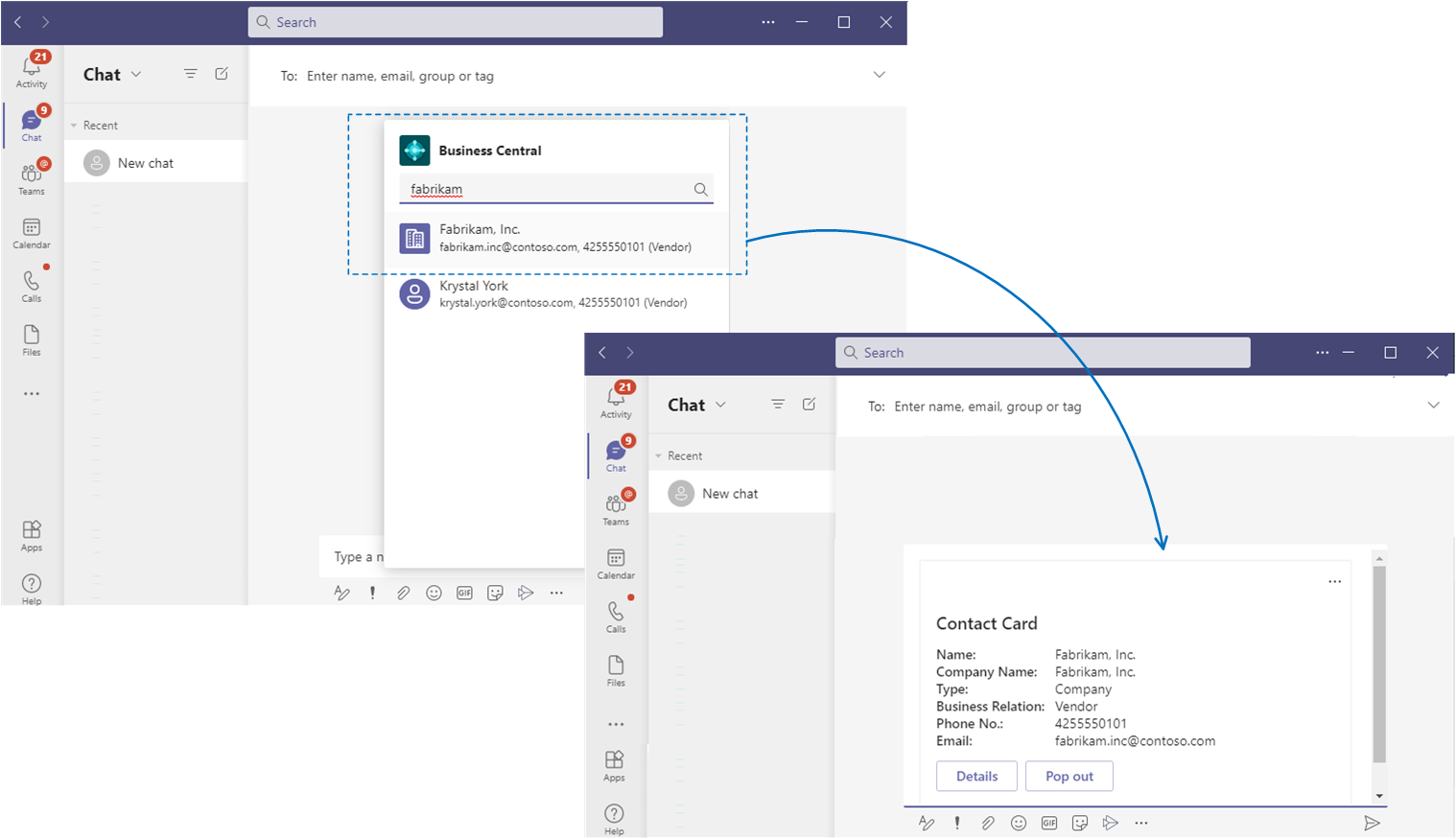Open more apps ellipsis in back window sidebar
Viewport: 1456px width, 839px height.
[x=32, y=394]
